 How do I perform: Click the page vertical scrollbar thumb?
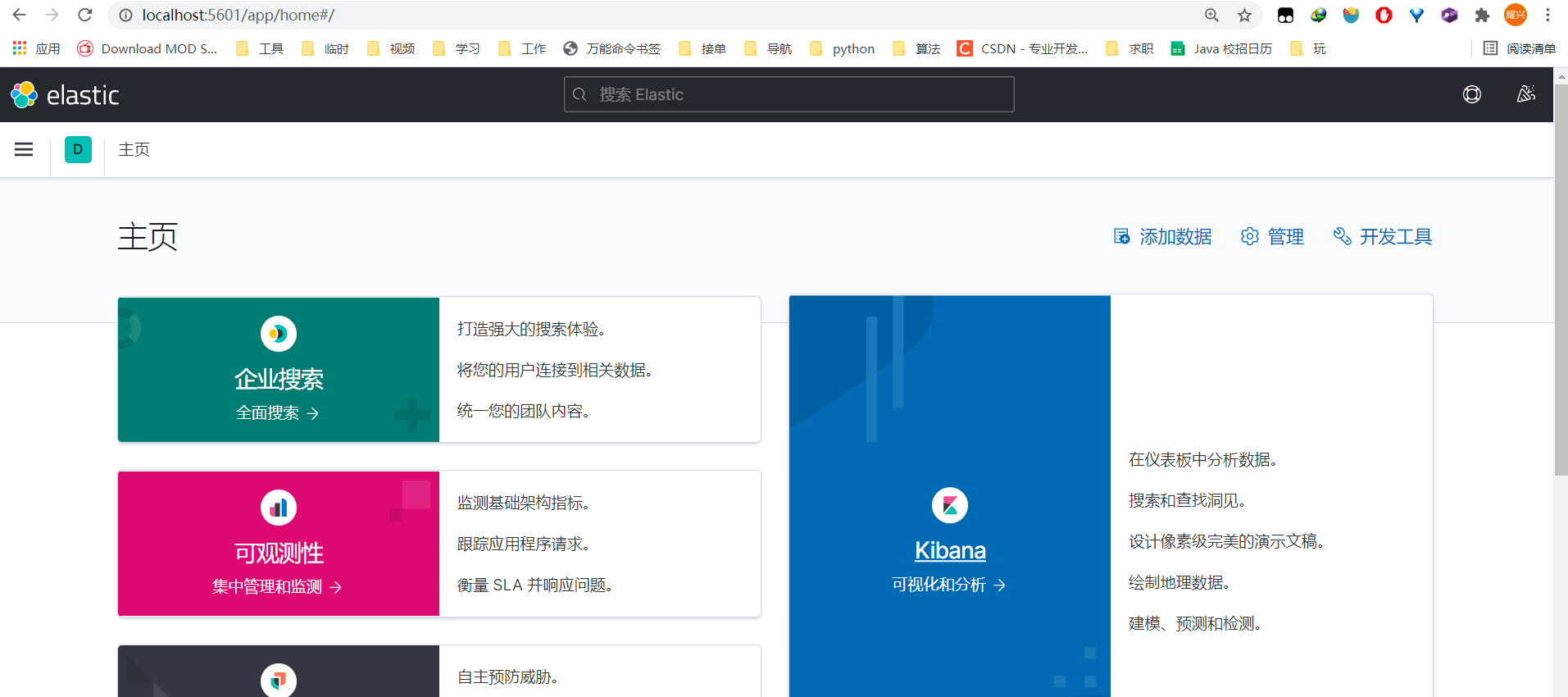point(1561,279)
